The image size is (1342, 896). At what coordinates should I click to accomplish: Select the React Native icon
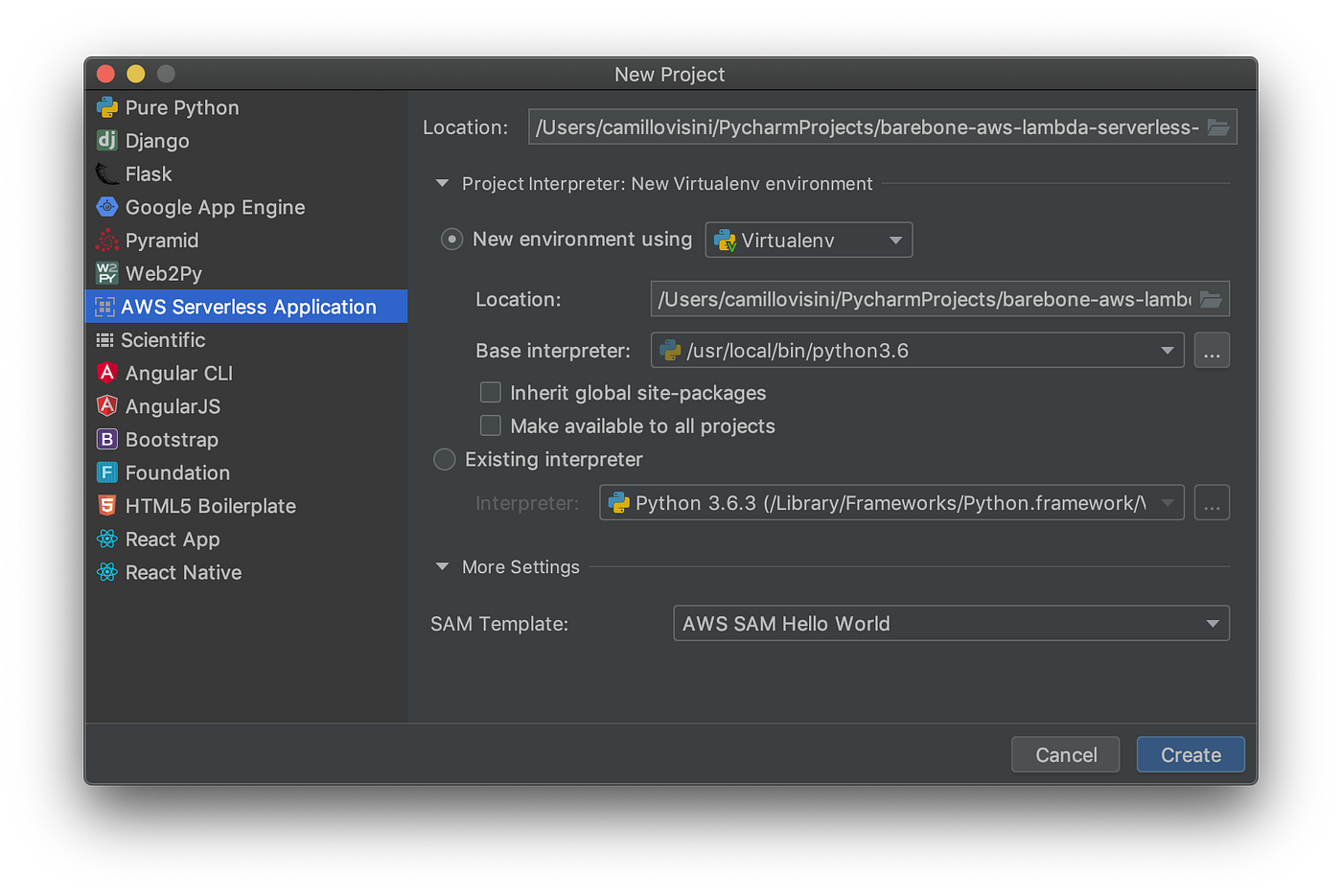[x=106, y=572]
